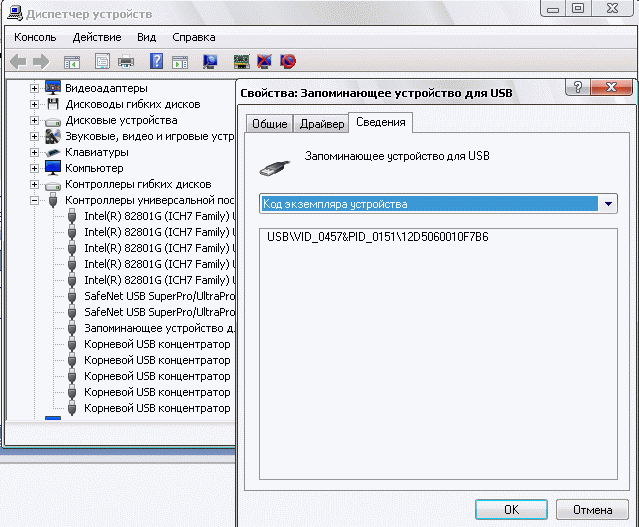Click the Scan for hardware changes icon

click(210, 62)
